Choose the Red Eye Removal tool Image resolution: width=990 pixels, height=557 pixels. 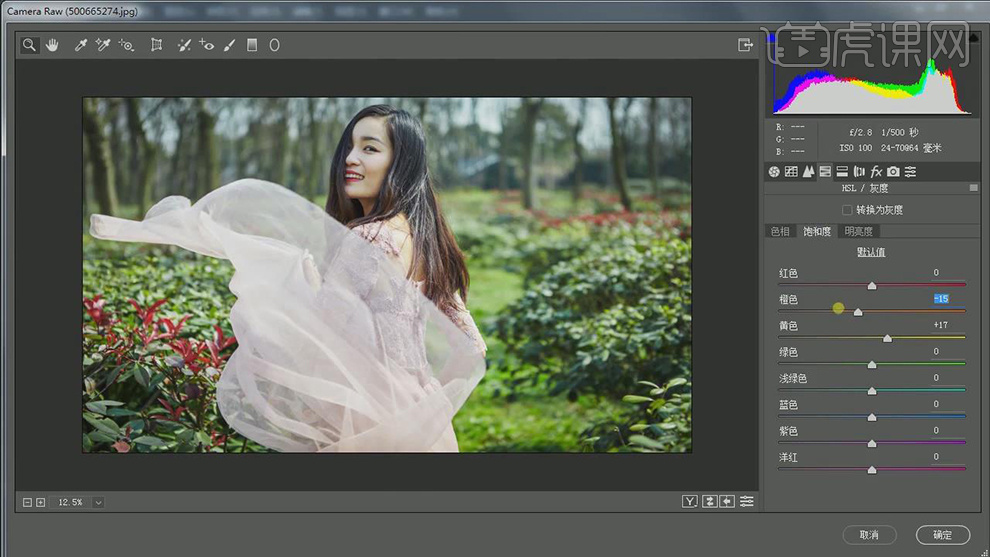point(206,45)
